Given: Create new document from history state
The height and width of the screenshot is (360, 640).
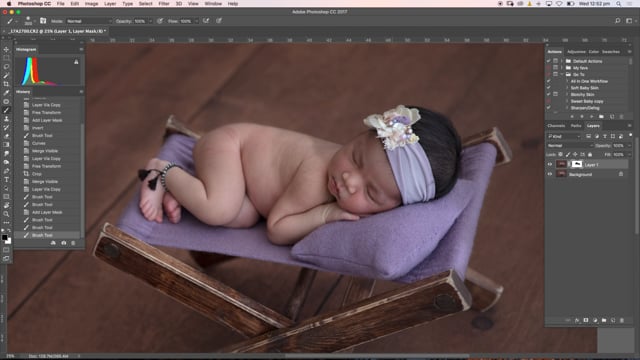Looking at the screenshot, I should (x=53, y=243).
